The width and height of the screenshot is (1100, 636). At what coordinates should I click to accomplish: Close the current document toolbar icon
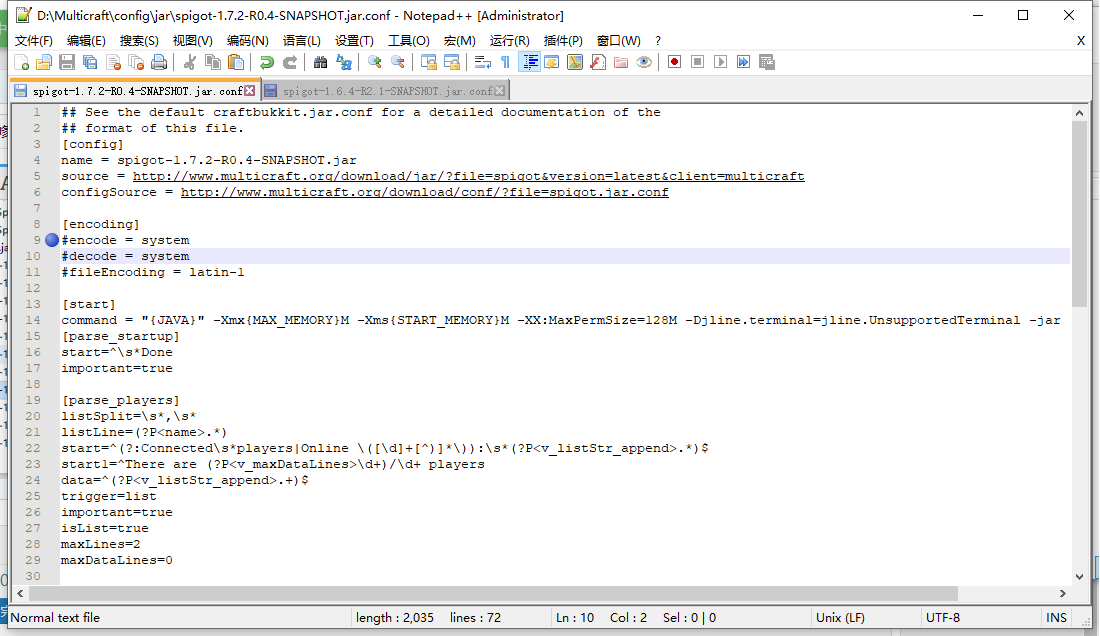[114, 62]
